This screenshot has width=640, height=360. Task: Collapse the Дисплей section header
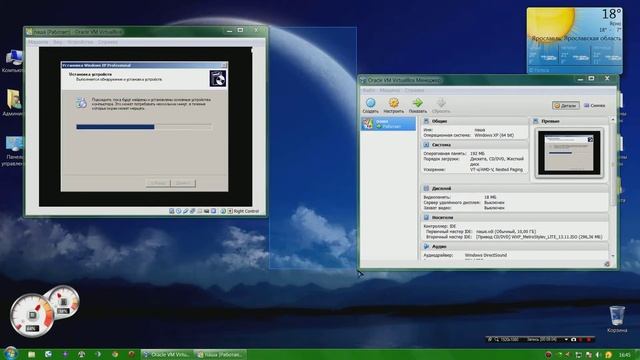click(515, 189)
